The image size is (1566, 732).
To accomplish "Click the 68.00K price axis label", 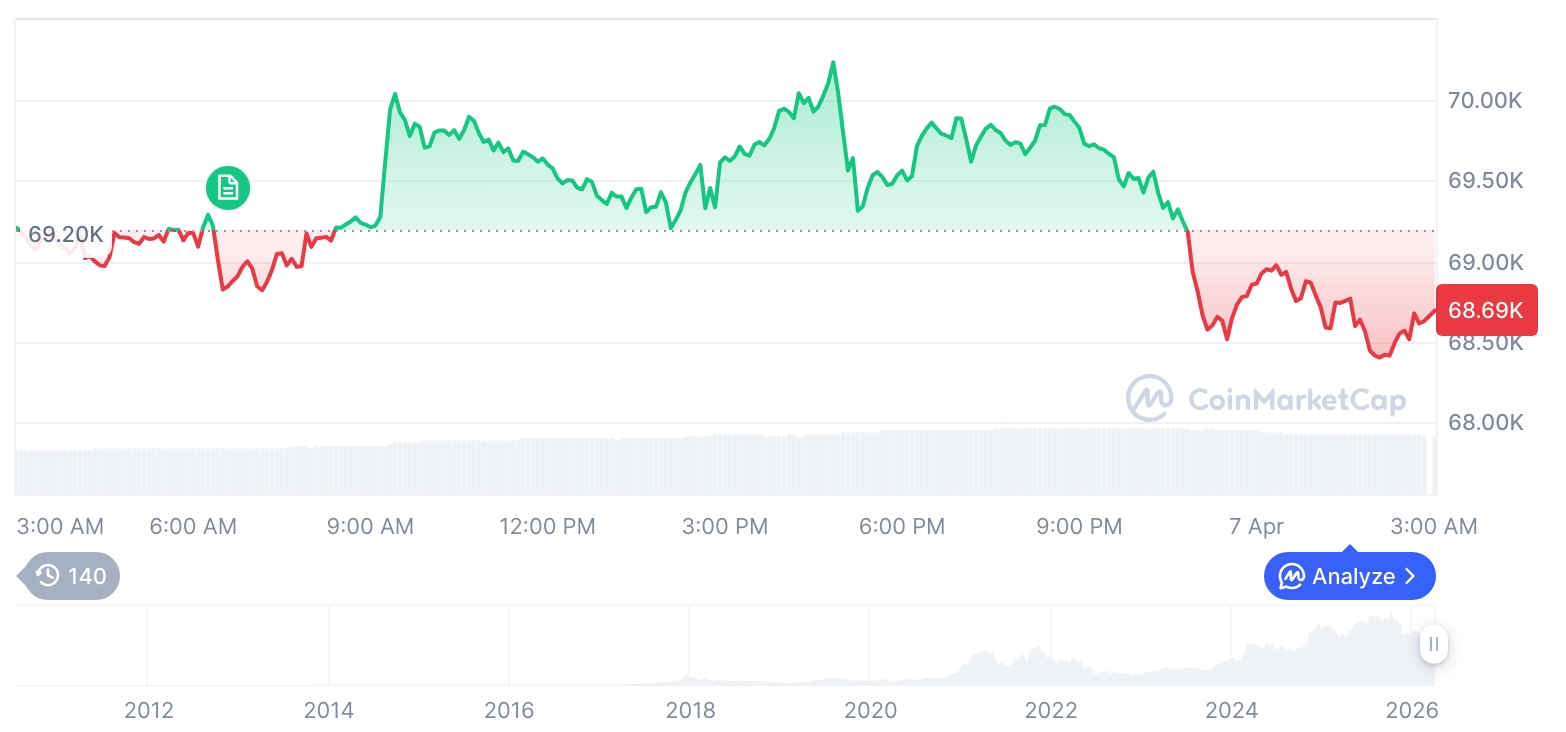I will click(x=1485, y=423).
